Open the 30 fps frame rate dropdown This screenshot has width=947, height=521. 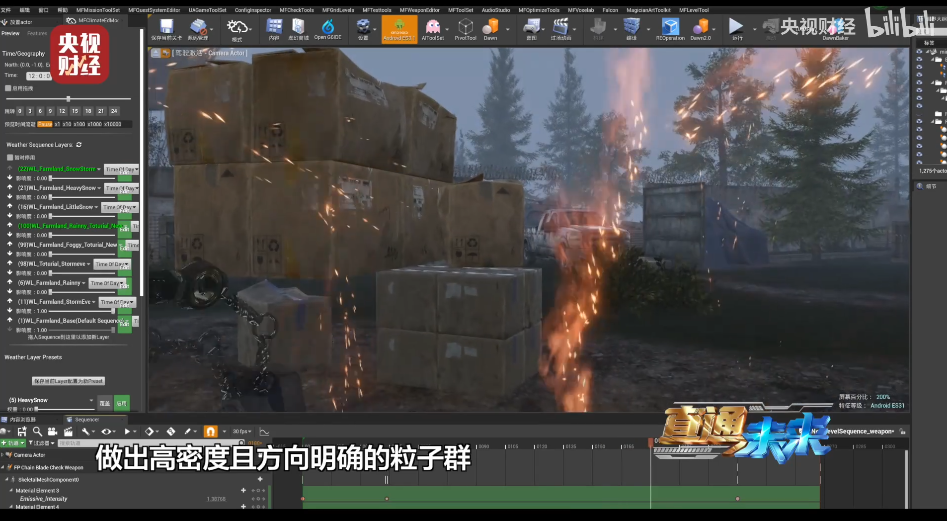pos(241,431)
